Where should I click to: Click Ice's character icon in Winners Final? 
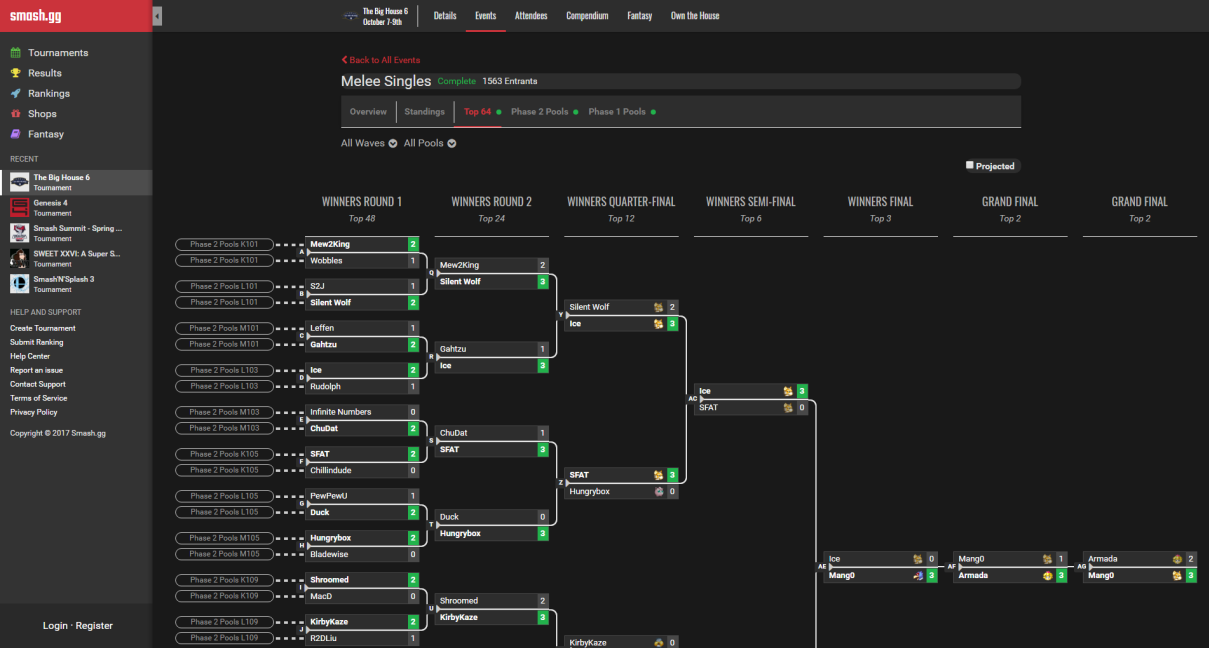point(917,559)
